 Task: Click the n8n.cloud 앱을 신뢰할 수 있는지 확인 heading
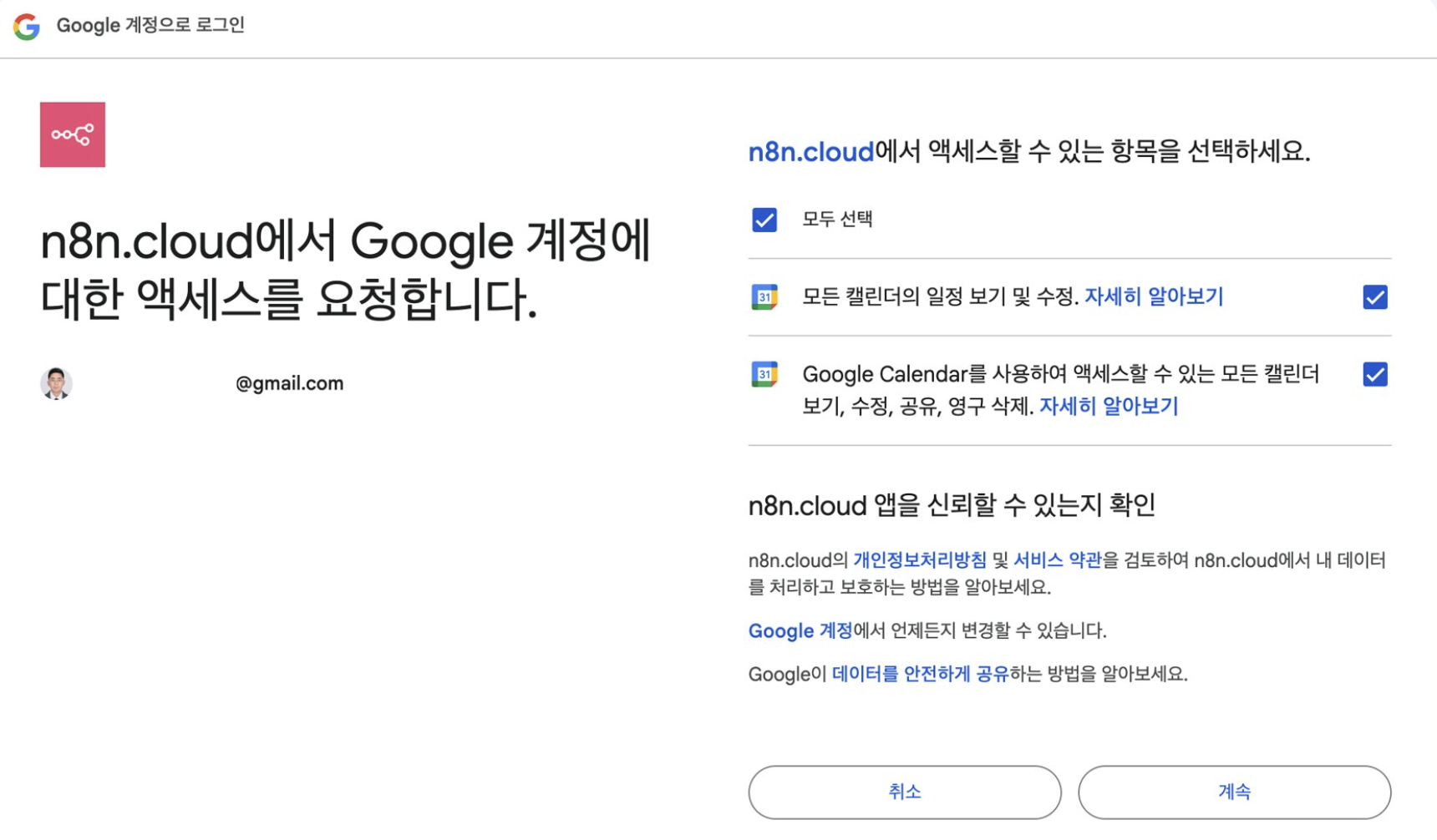click(x=952, y=505)
